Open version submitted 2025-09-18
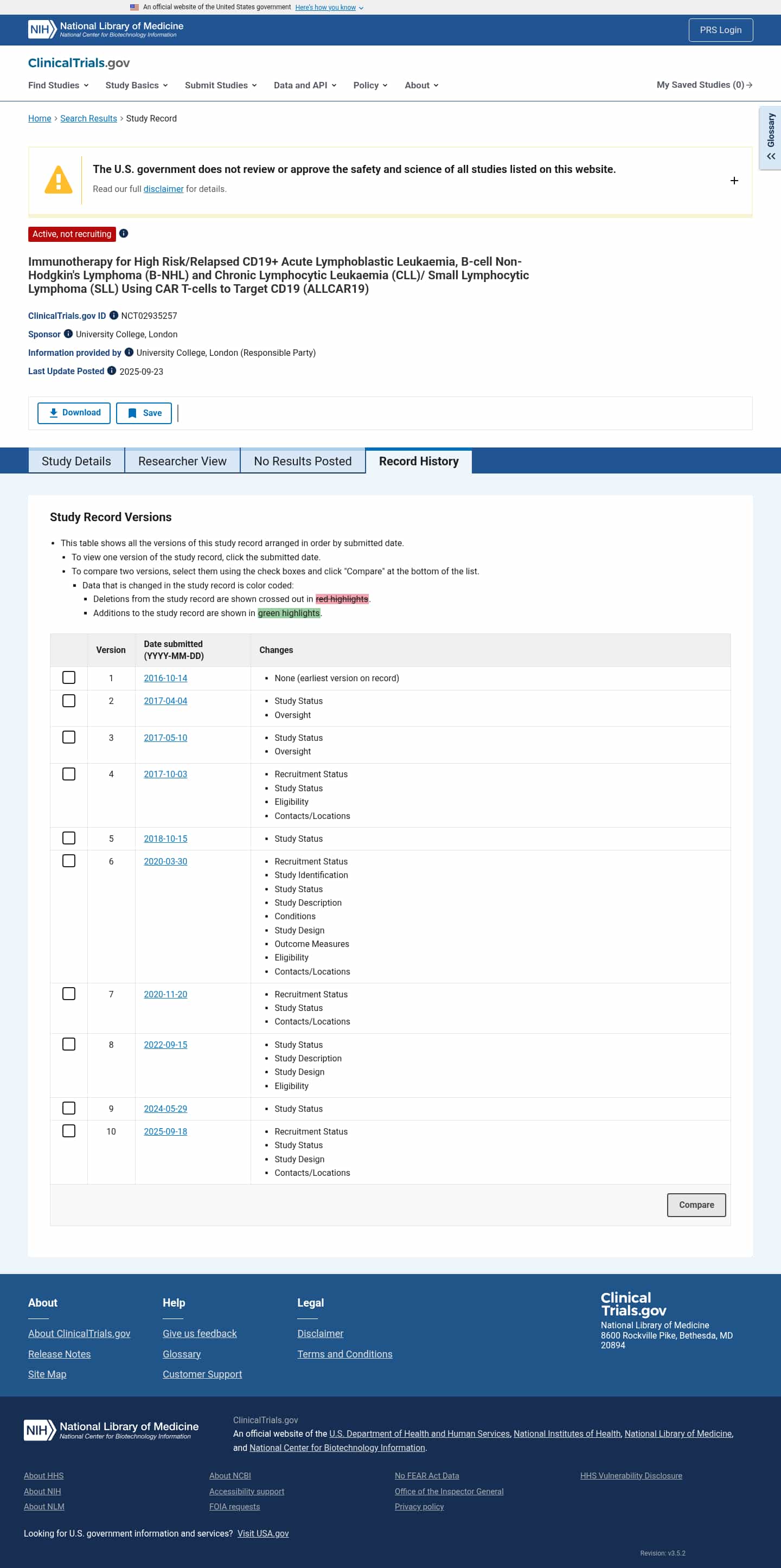 click(x=165, y=1131)
